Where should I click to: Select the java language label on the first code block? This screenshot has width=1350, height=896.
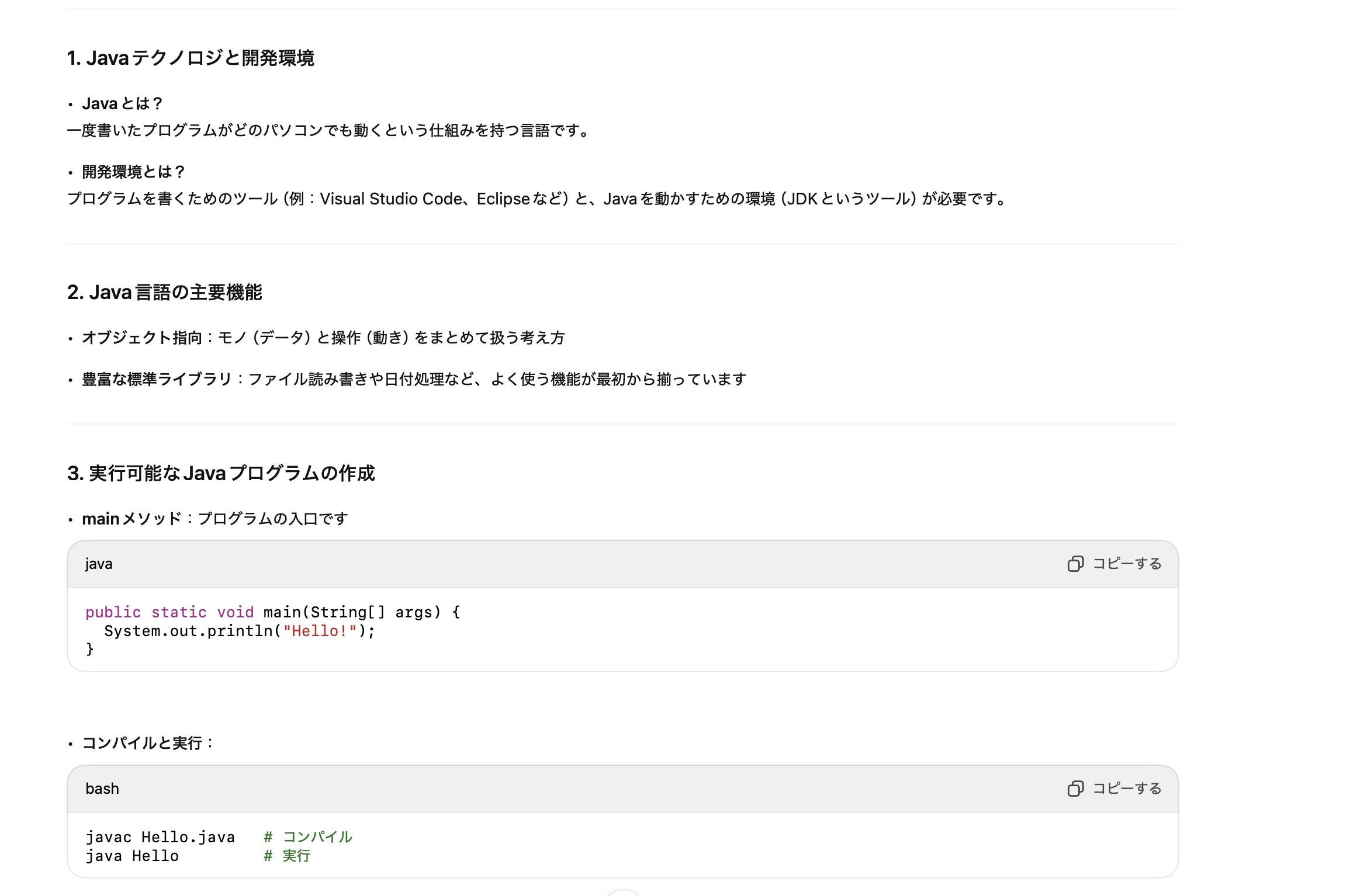[98, 563]
